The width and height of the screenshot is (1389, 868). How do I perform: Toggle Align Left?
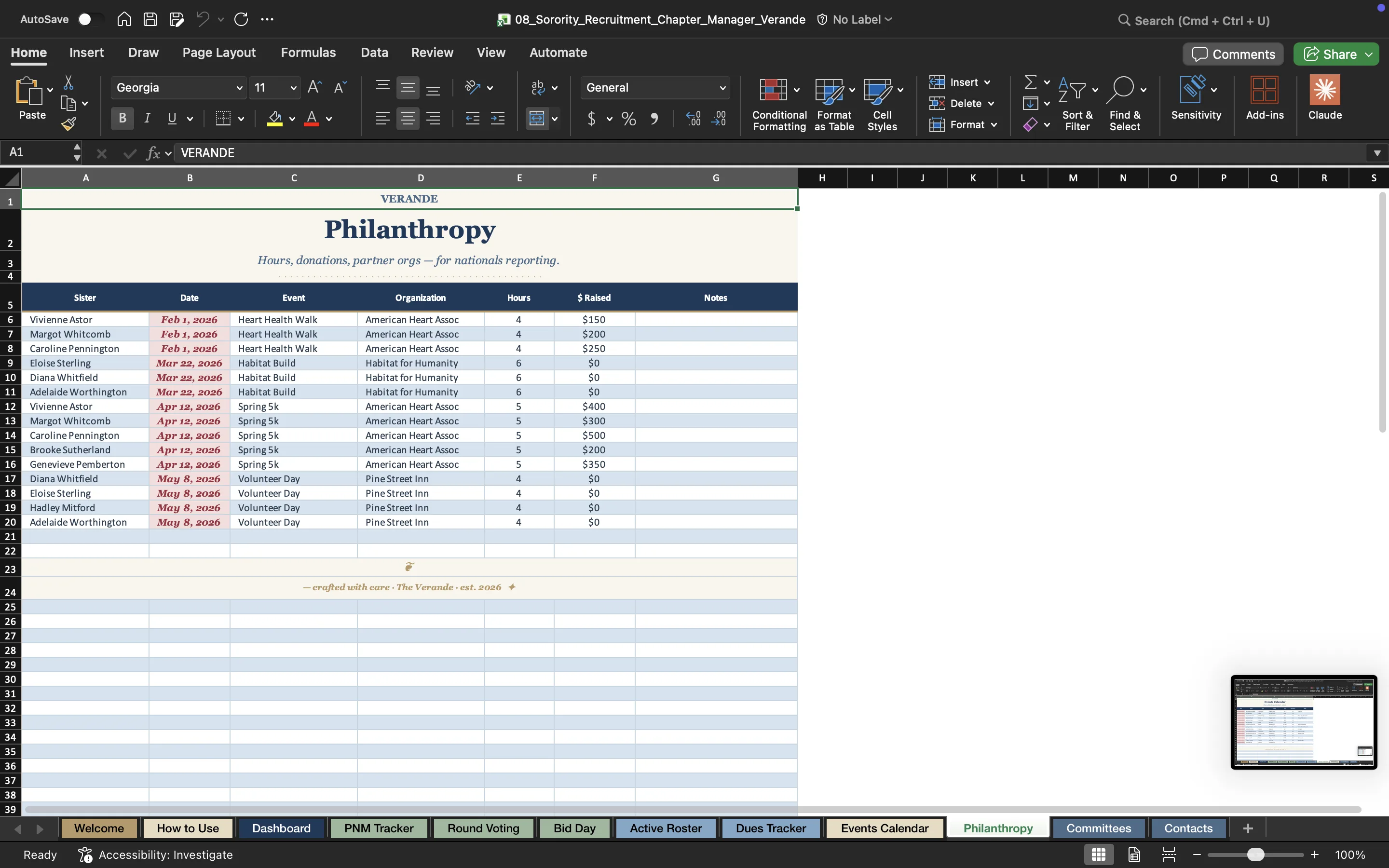[383, 118]
